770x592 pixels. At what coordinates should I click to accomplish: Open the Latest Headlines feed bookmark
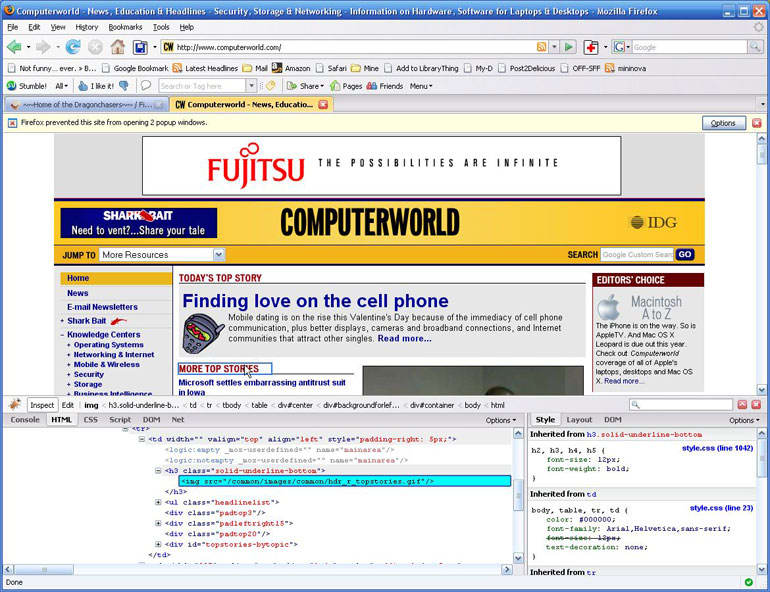205,68
